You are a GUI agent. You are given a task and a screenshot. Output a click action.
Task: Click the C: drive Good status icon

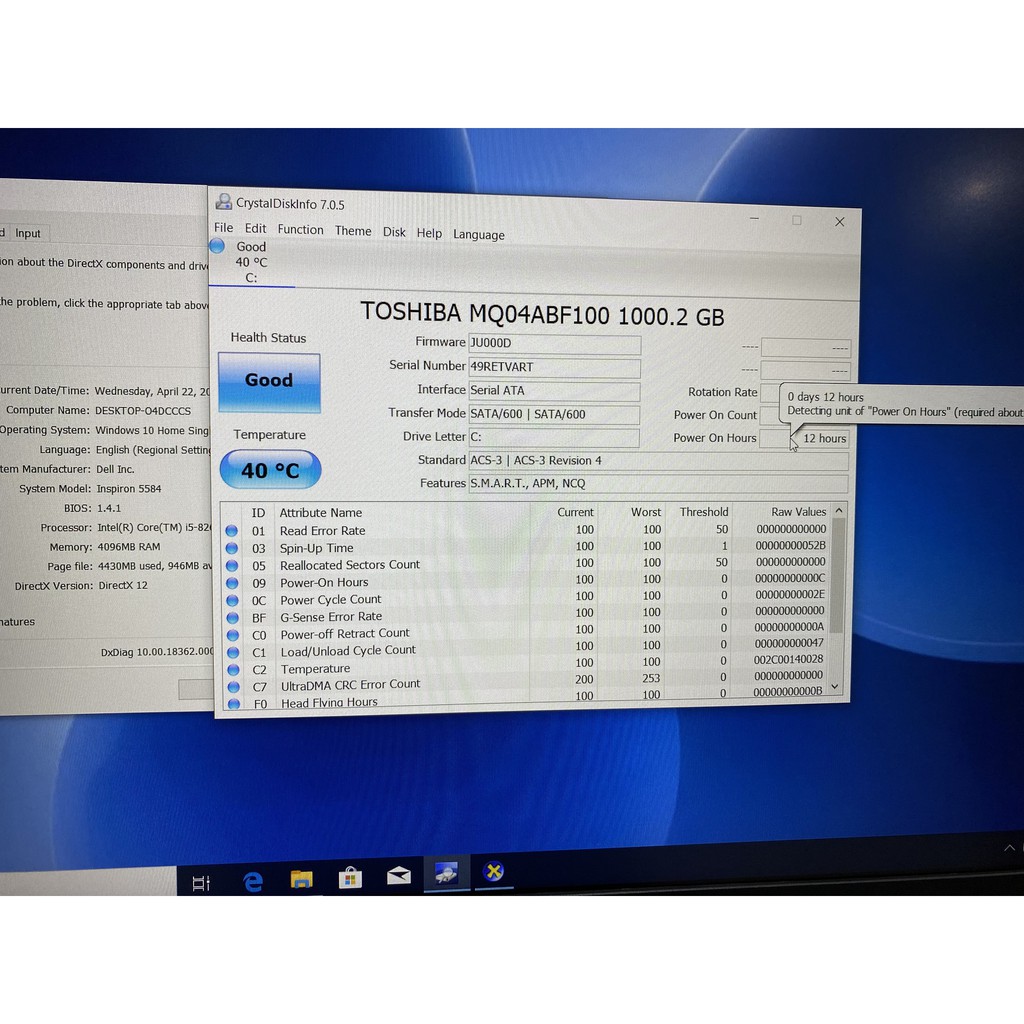coord(217,246)
